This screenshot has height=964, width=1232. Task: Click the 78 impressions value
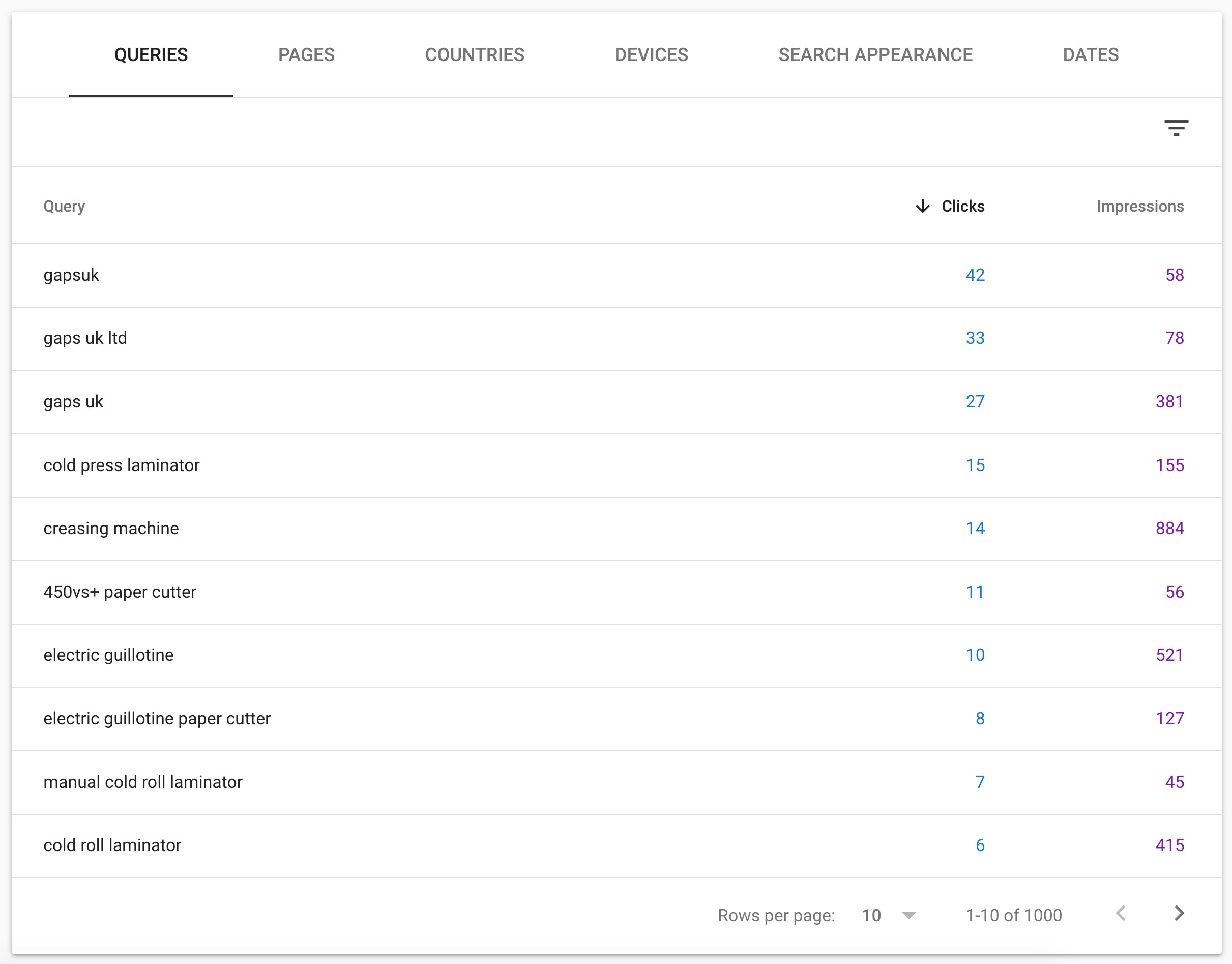click(x=1175, y=338)
